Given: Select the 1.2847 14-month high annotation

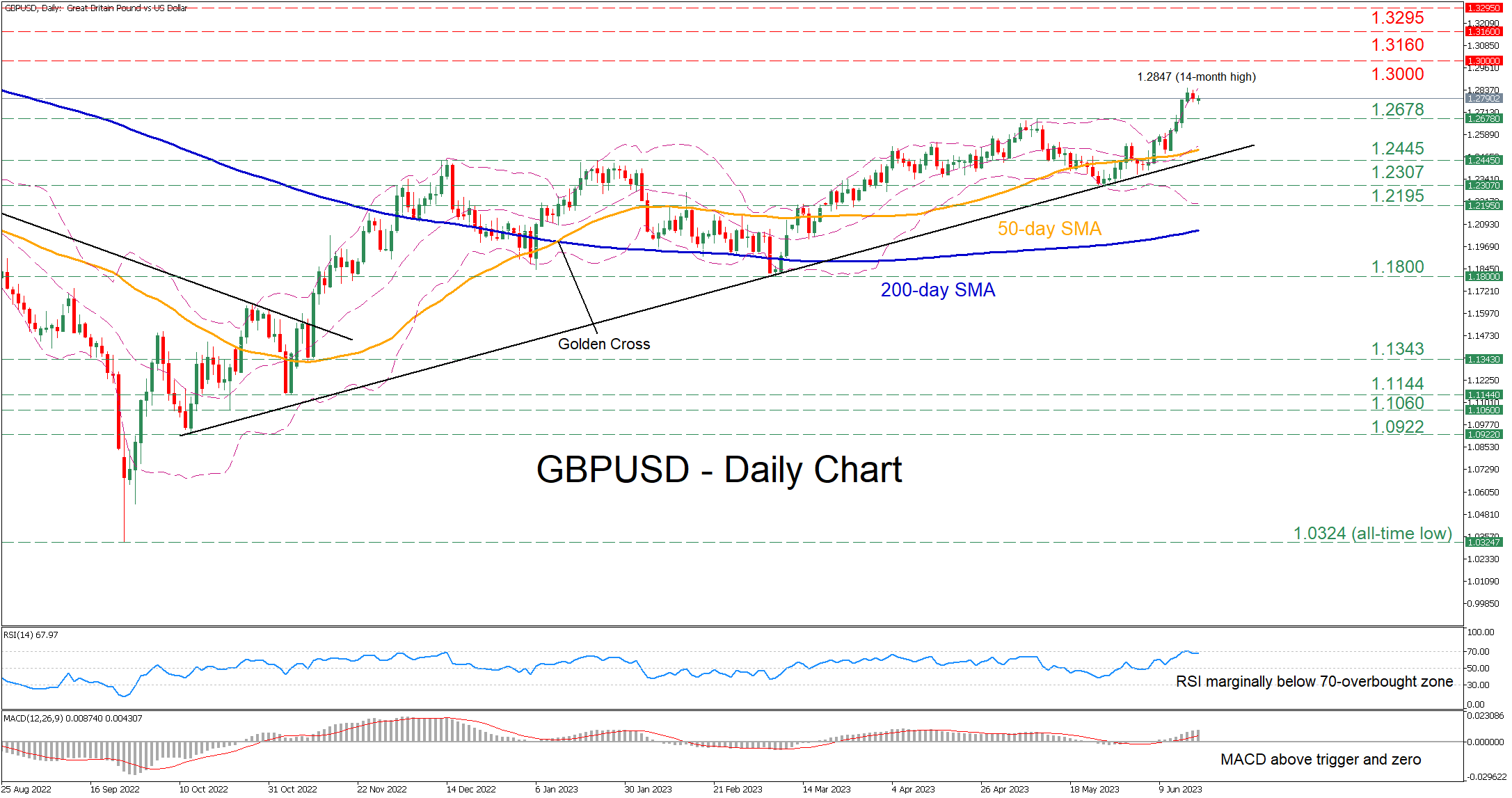Looking at the screenshot, I should (x=1196, y=77).
